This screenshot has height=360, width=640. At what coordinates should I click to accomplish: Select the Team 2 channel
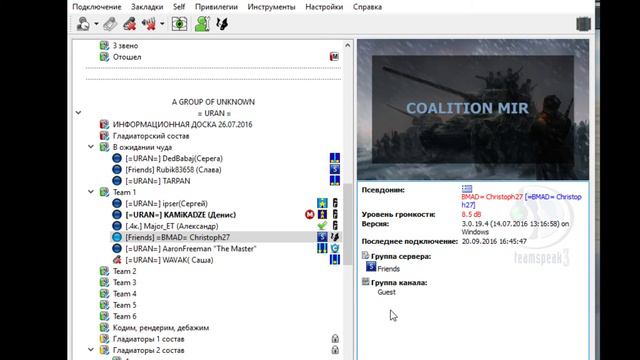point(124,271)
